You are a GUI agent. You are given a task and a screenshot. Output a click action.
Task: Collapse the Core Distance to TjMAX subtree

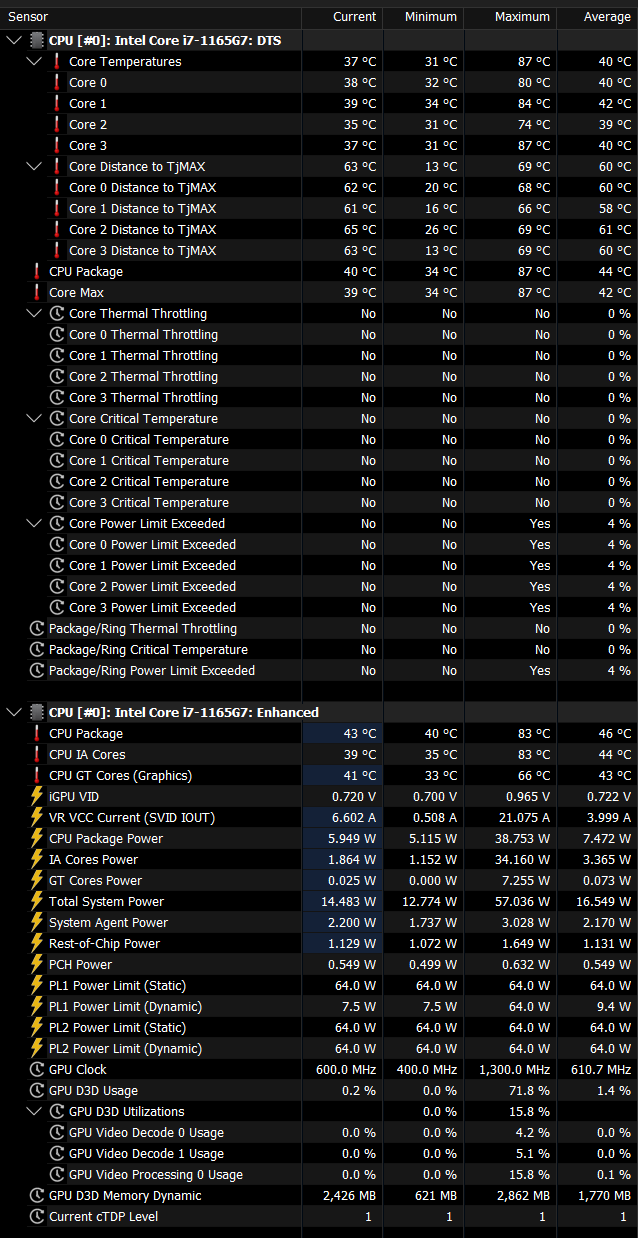(34, 166)
